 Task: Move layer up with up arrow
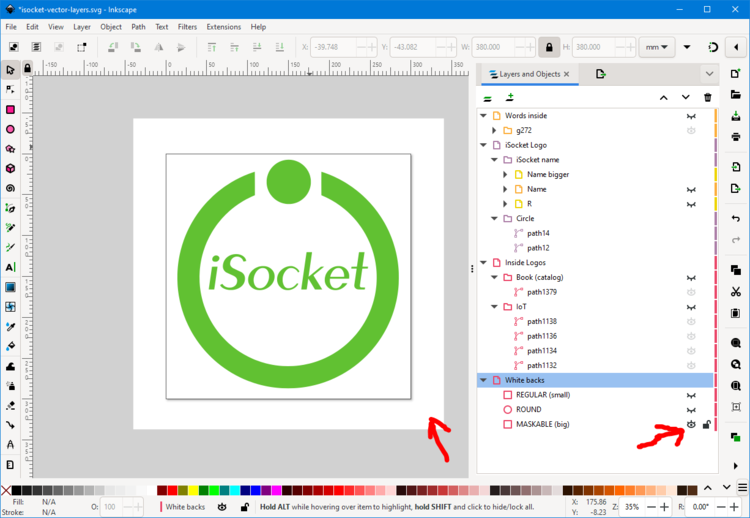(663, 98)
